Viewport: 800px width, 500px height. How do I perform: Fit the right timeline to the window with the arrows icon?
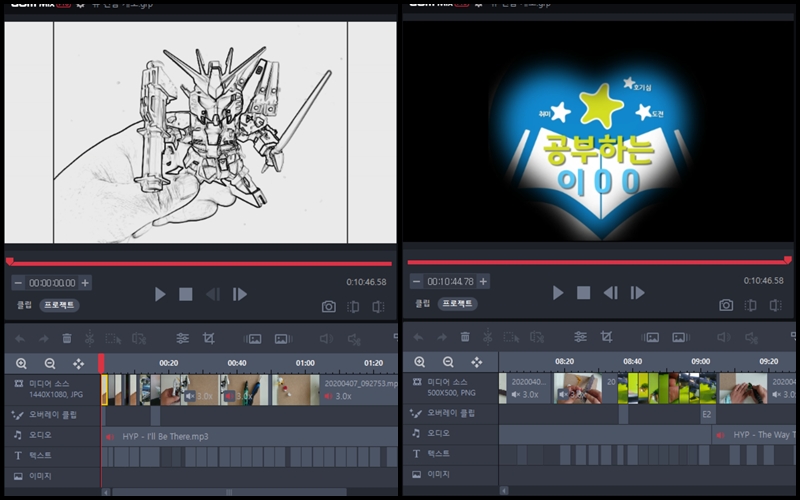pyautogui.click(x=477, y=362)
